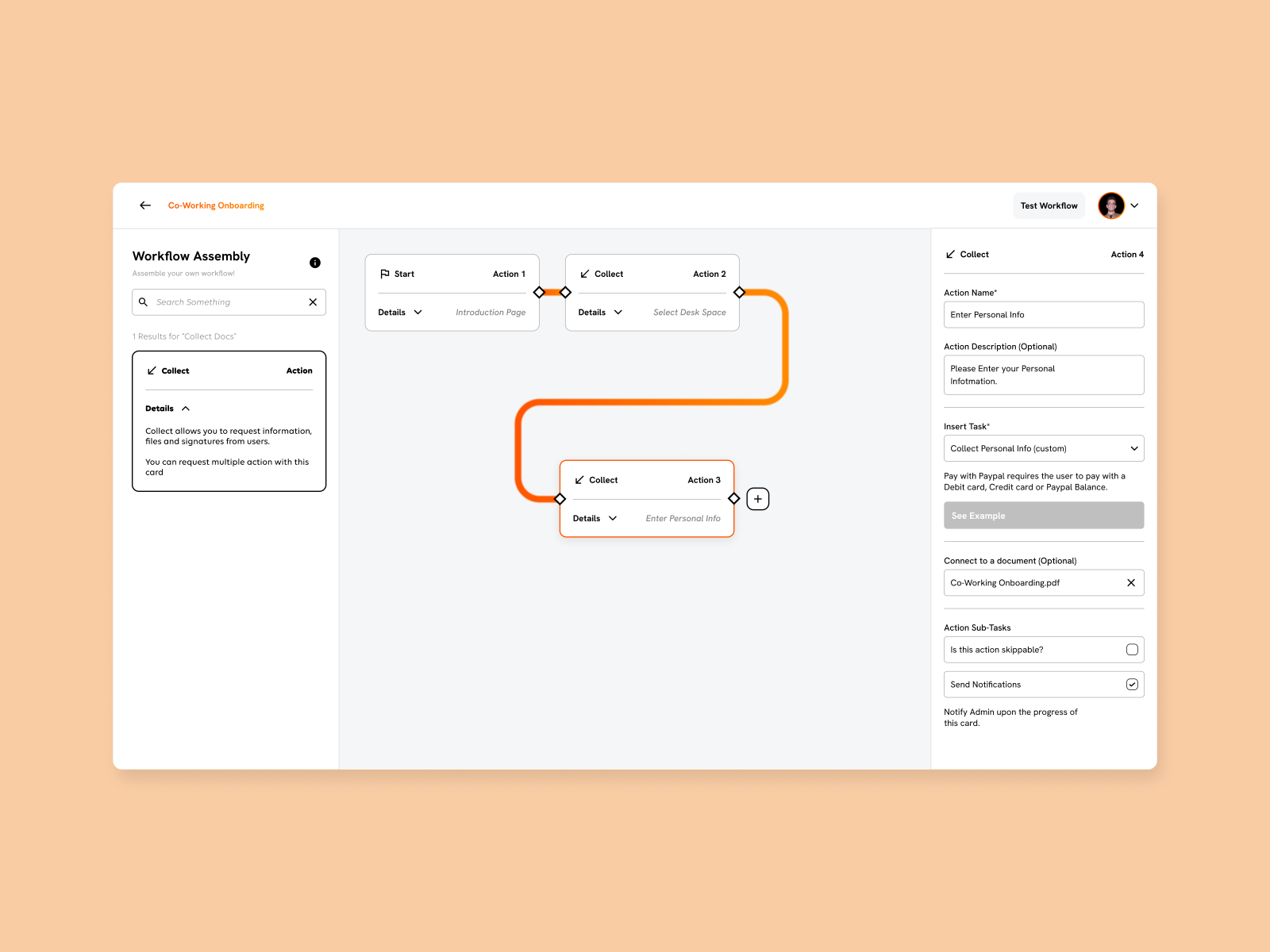This screenshot has width=1270, height=952.
Task: Click the search magnifier icon in the sidebar
Action: tap(144, 302)
